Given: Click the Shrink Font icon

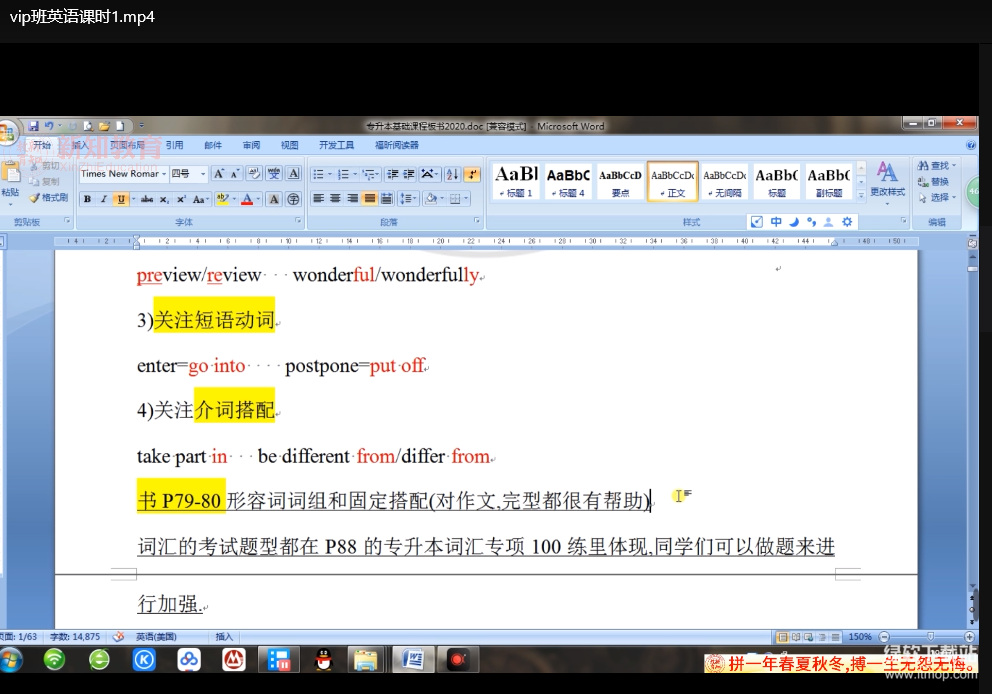Looking at the screenshot, I should click(234, 173).
